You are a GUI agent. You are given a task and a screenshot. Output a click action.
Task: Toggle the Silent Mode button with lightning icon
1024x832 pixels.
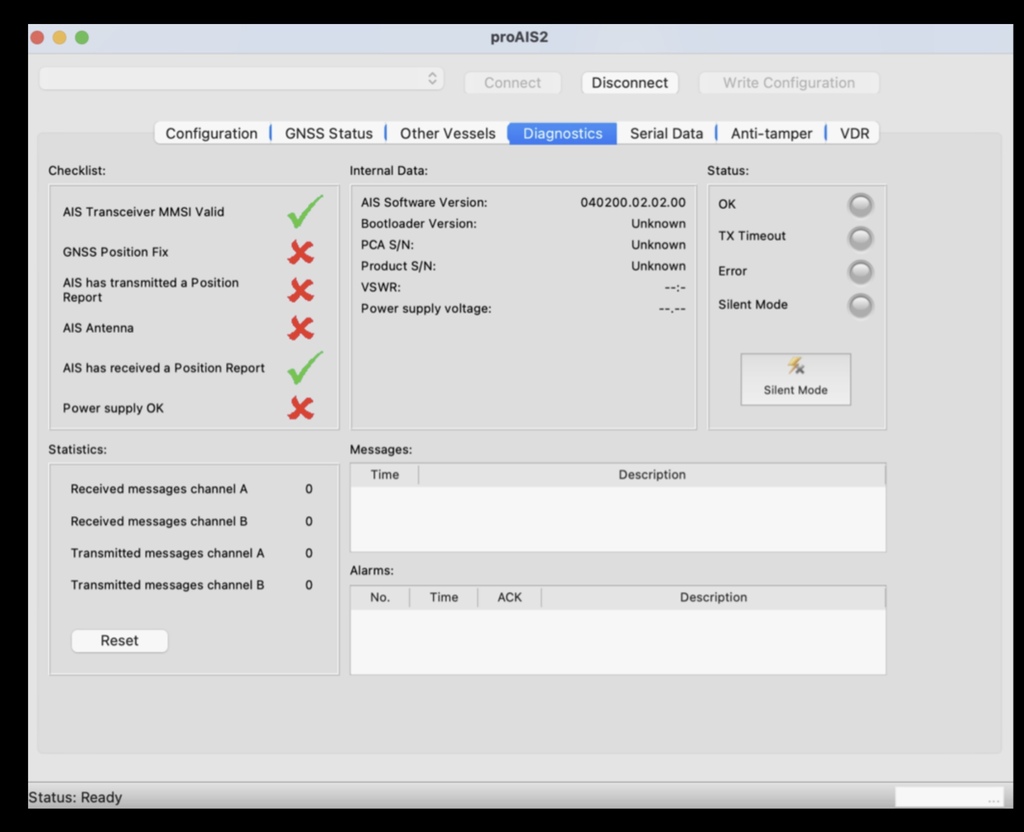tap(795, 379)
